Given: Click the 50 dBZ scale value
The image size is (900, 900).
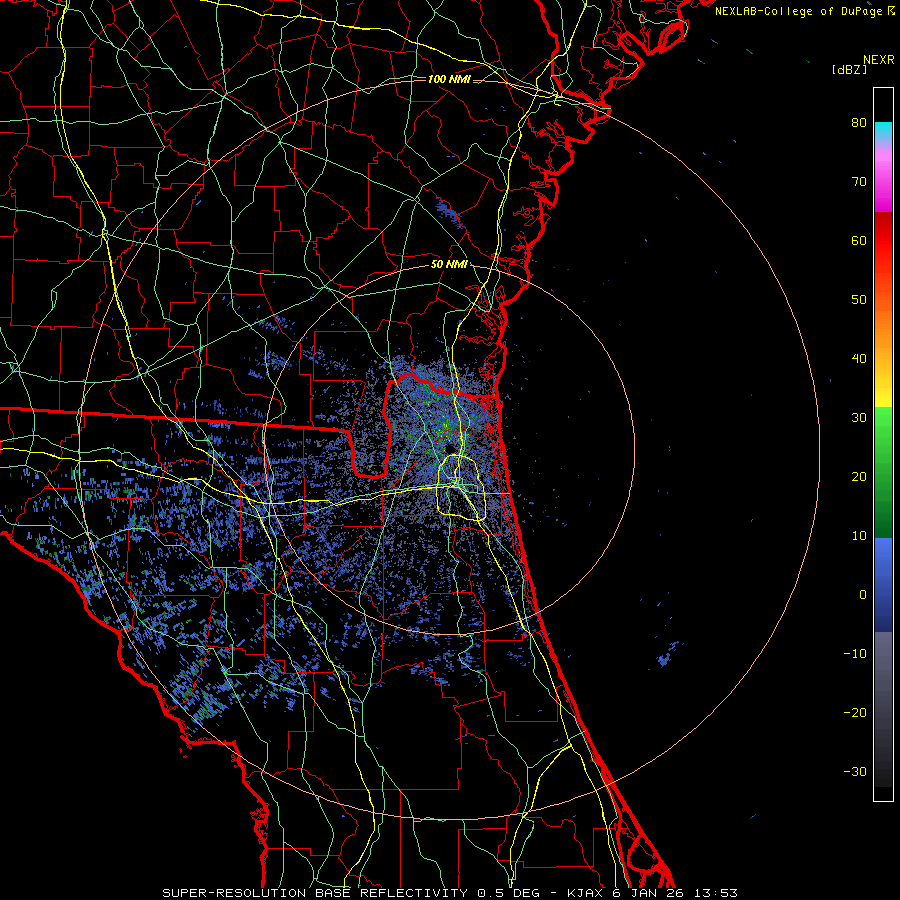Looking at the screenshot, I should point(859,300).
